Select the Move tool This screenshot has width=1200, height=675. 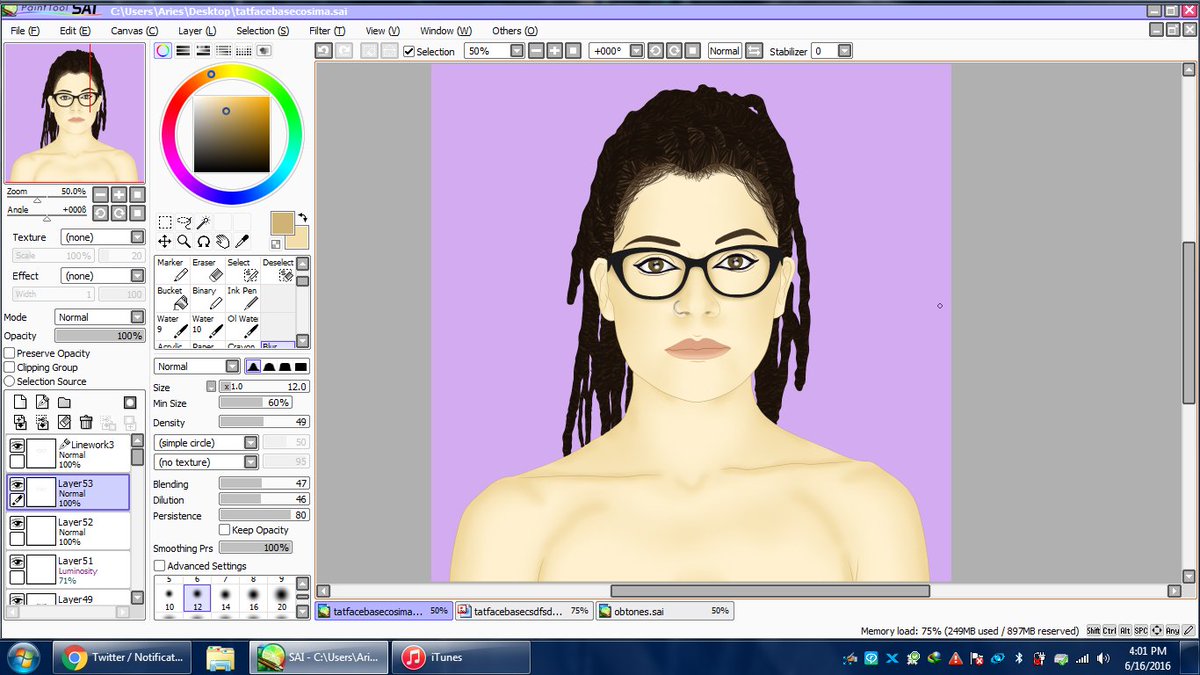pyautogui.click(x=165, y=241)
